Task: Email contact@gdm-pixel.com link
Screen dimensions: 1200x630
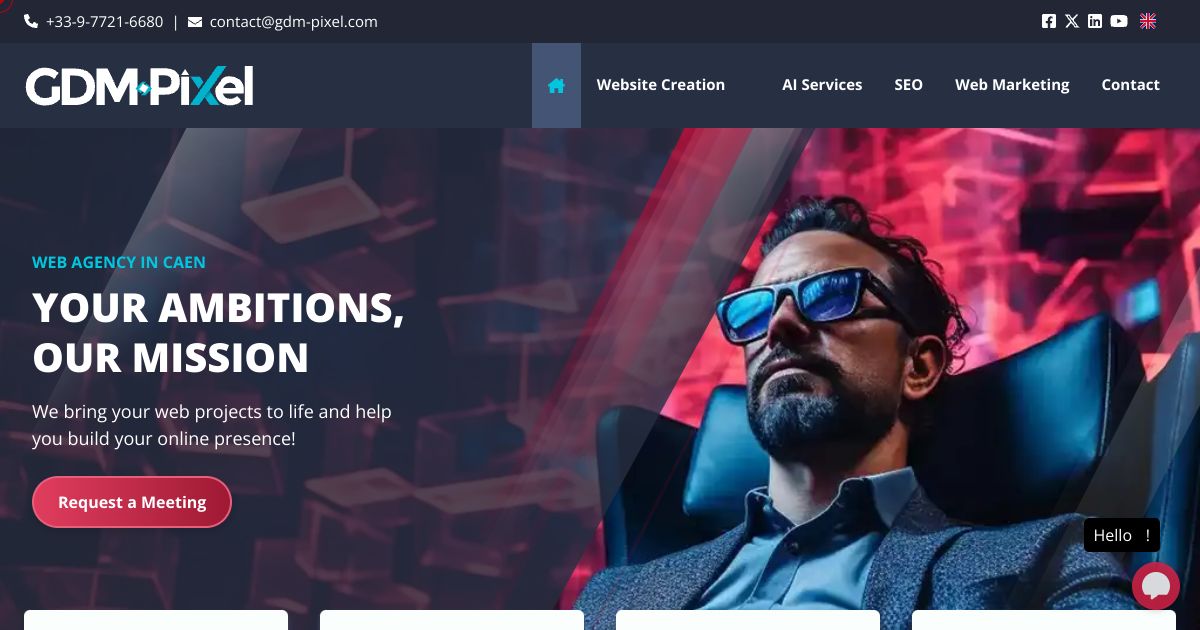Action: tap(293, 21)
